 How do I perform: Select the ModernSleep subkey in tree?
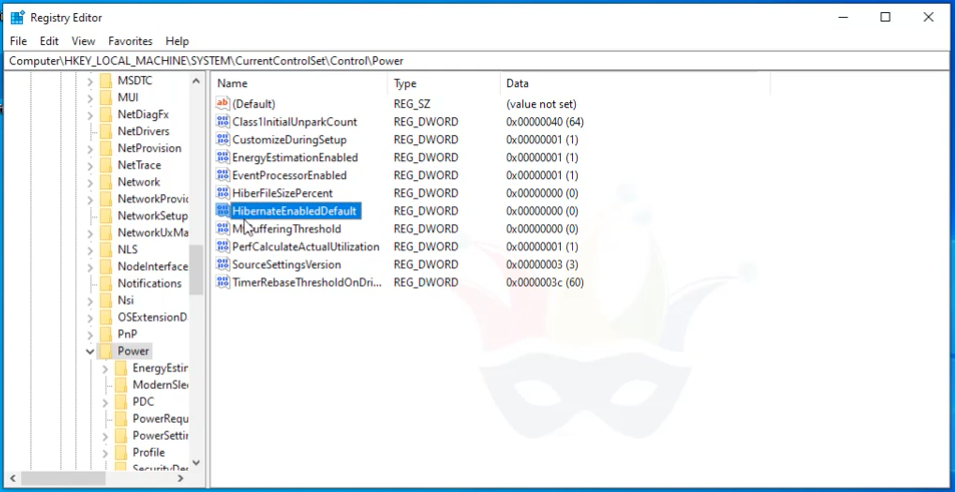160,385
